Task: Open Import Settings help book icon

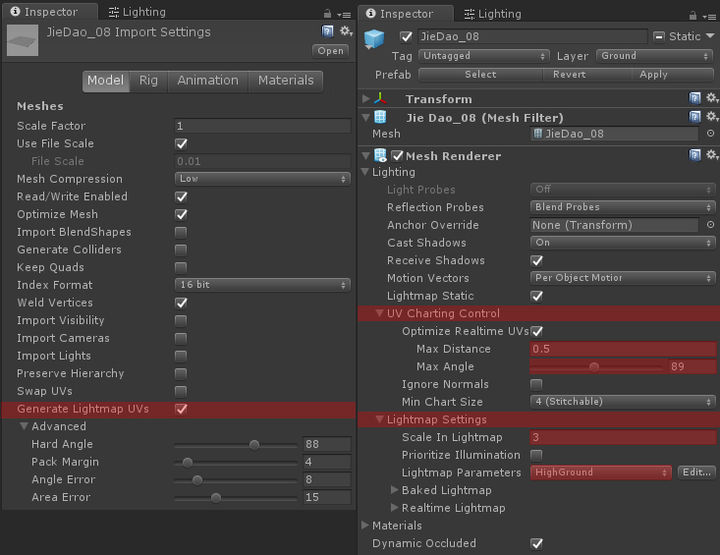Action: click(x=327, y=32)
